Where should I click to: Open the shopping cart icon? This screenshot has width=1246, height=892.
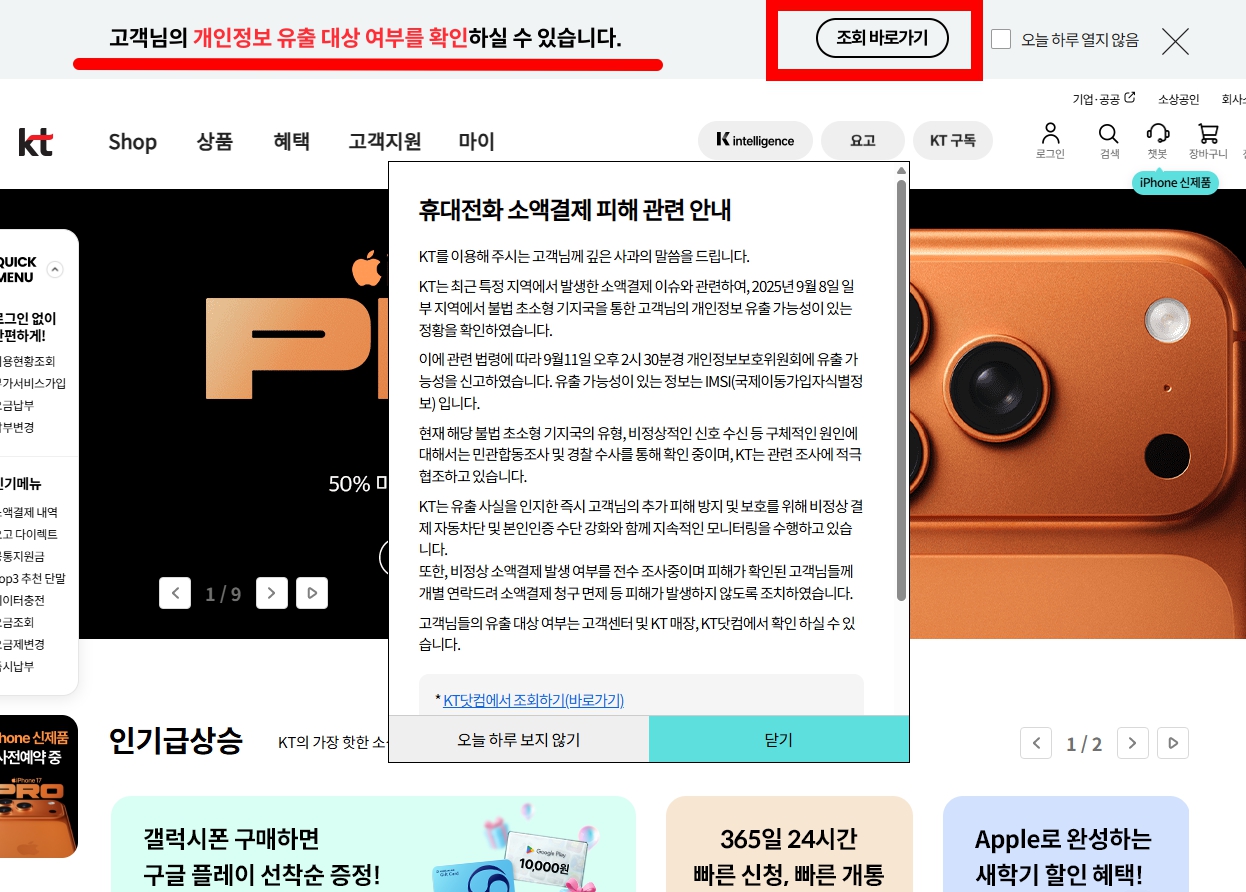[1208, 133]
